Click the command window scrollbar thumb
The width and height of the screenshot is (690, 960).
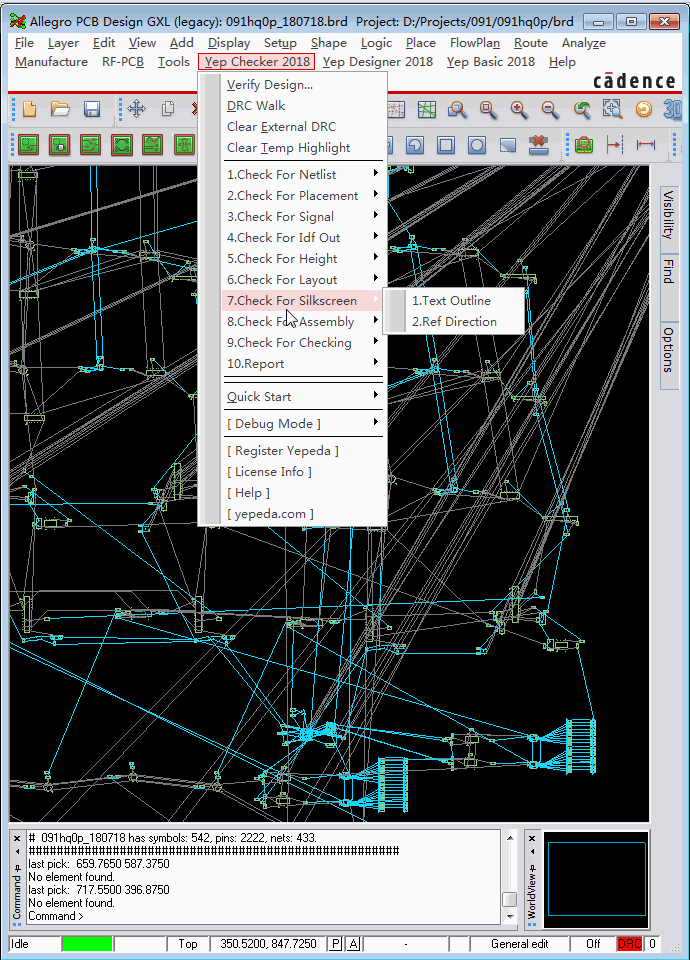(x=509, y=899)
